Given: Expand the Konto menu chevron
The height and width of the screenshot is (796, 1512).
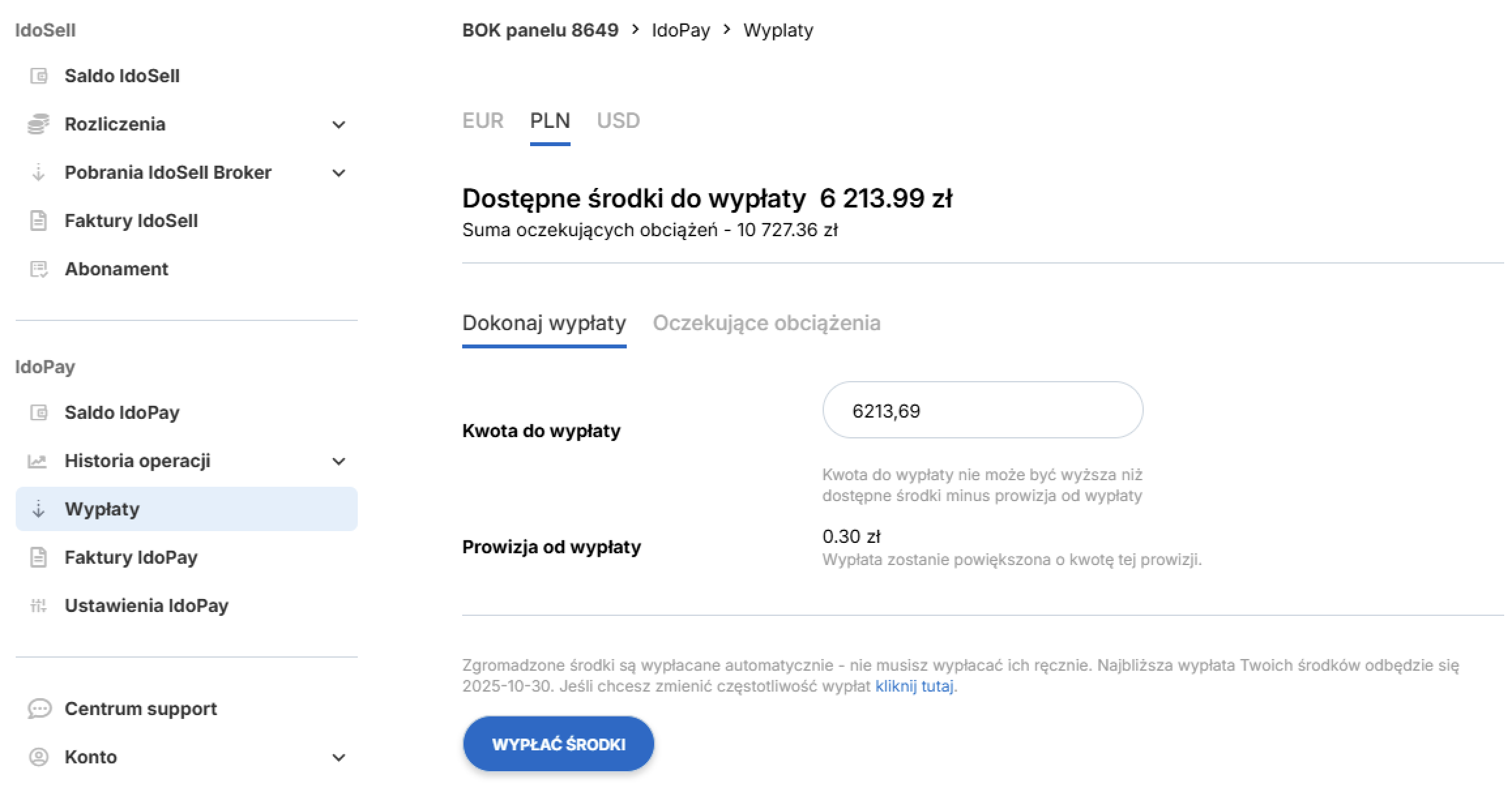Looking at the screenshot, I should pos(338,758).
